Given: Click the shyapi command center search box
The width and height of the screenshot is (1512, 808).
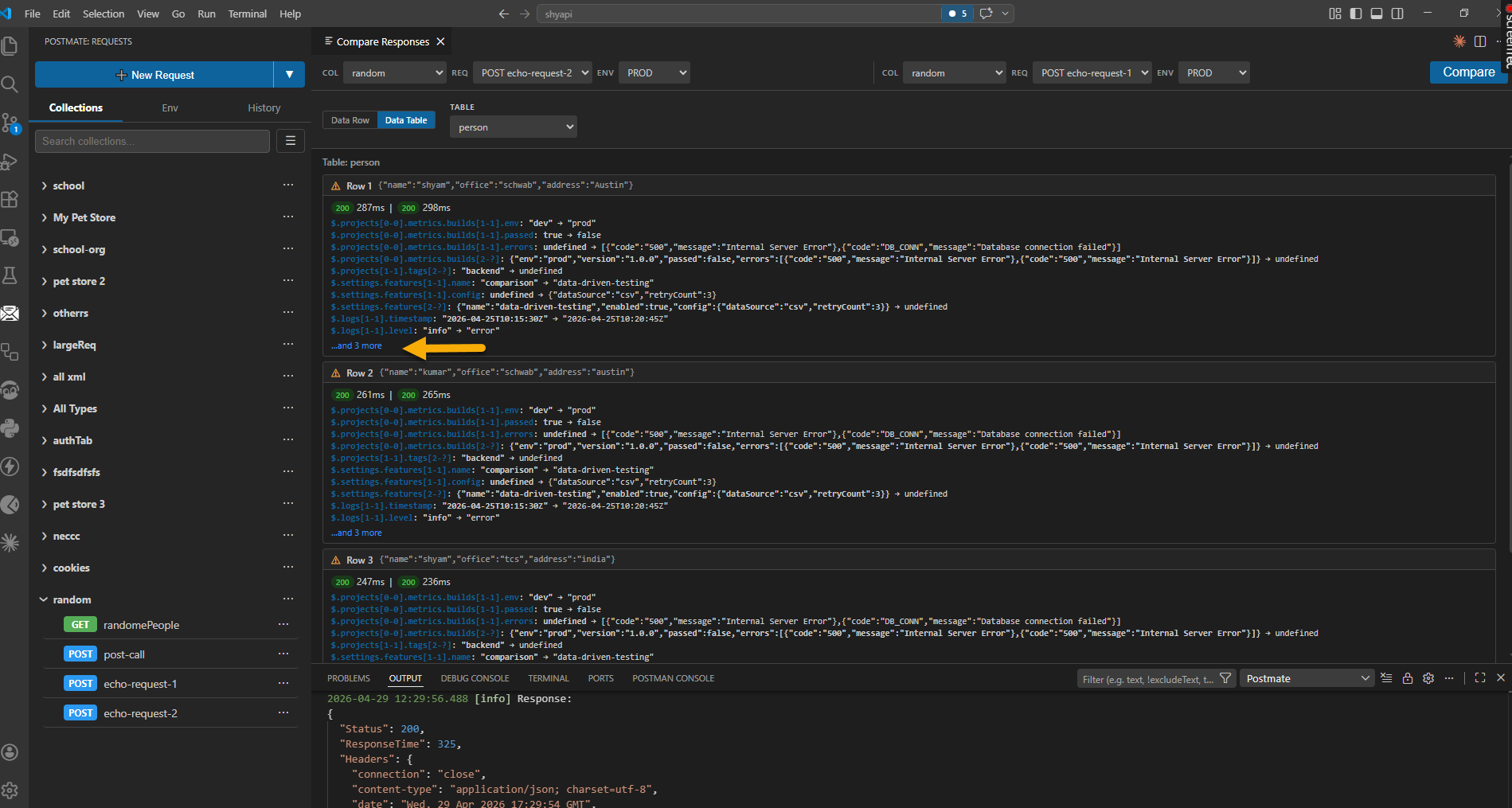Looking at the screenshot, I should coord(739,14).
